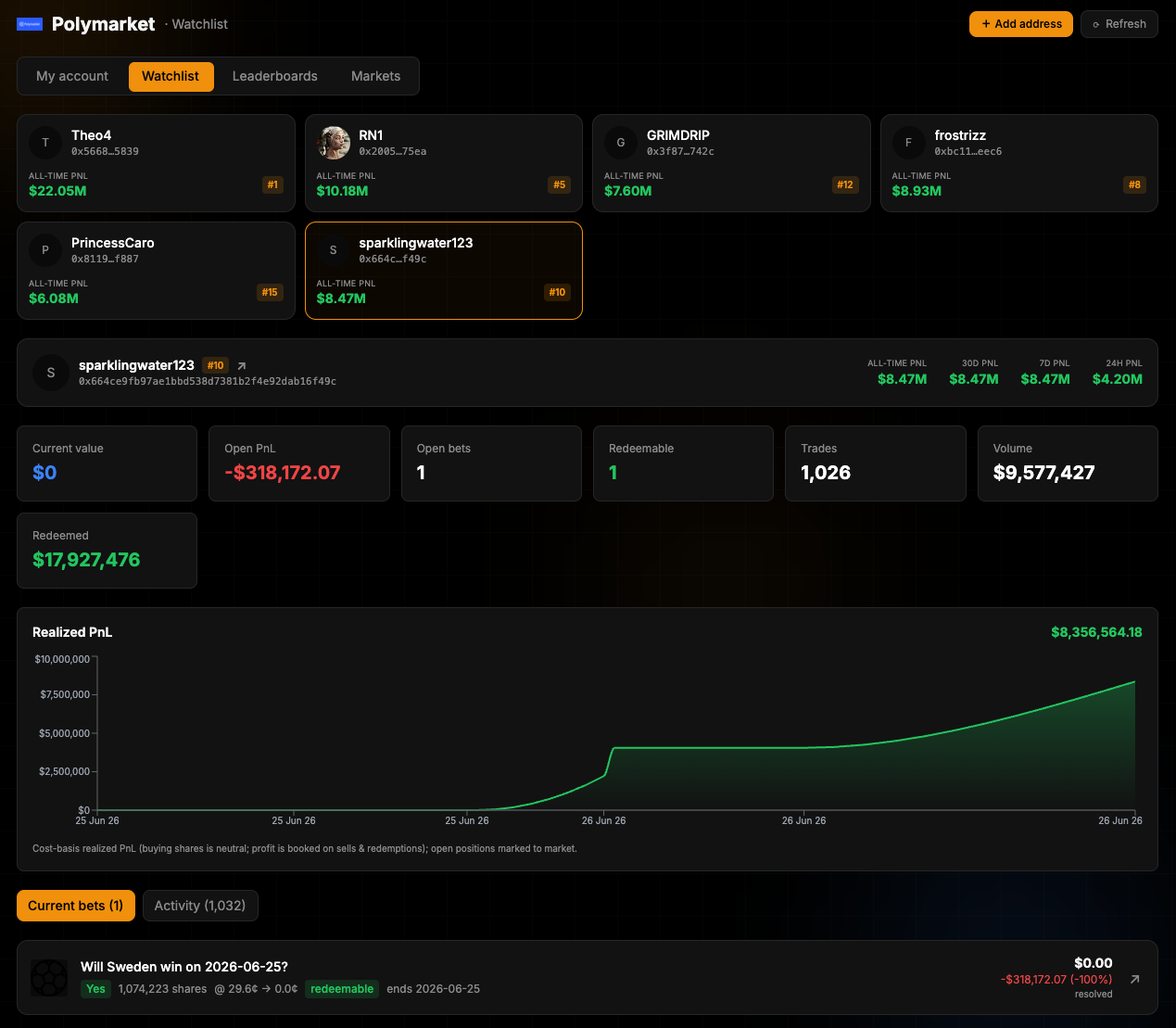This screenshot has height=1028, width=1176.
Task: Open the Leaderboards tab
Action: [275, 76]
